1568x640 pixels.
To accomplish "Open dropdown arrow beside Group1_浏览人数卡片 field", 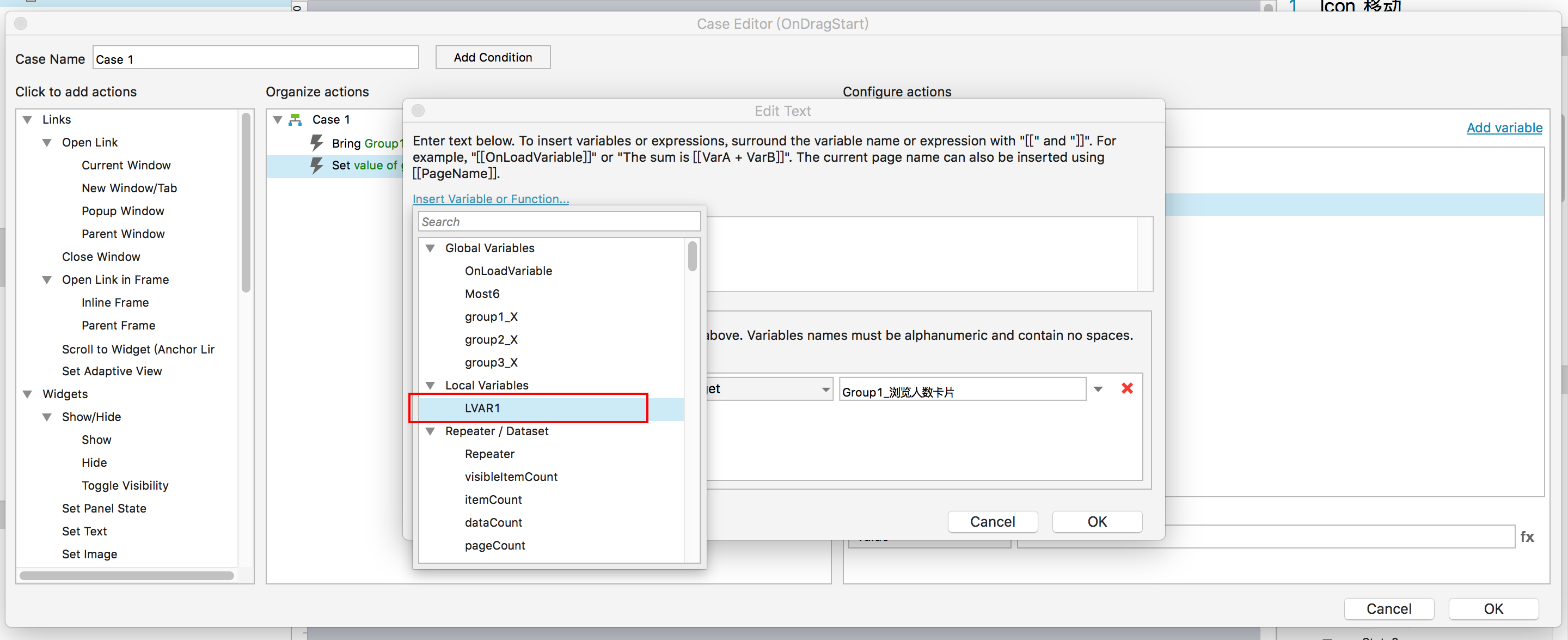I will click(x=1098, y=389).
